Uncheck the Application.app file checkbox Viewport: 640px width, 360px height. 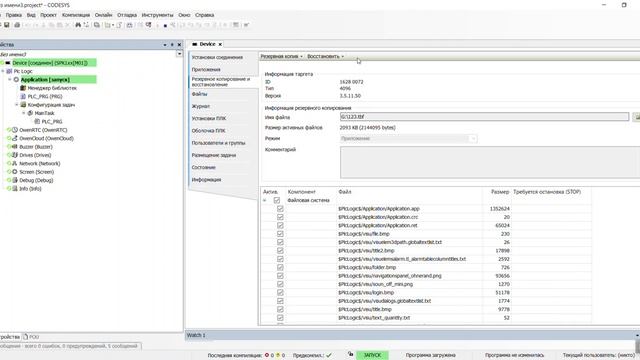pos(280,209)
